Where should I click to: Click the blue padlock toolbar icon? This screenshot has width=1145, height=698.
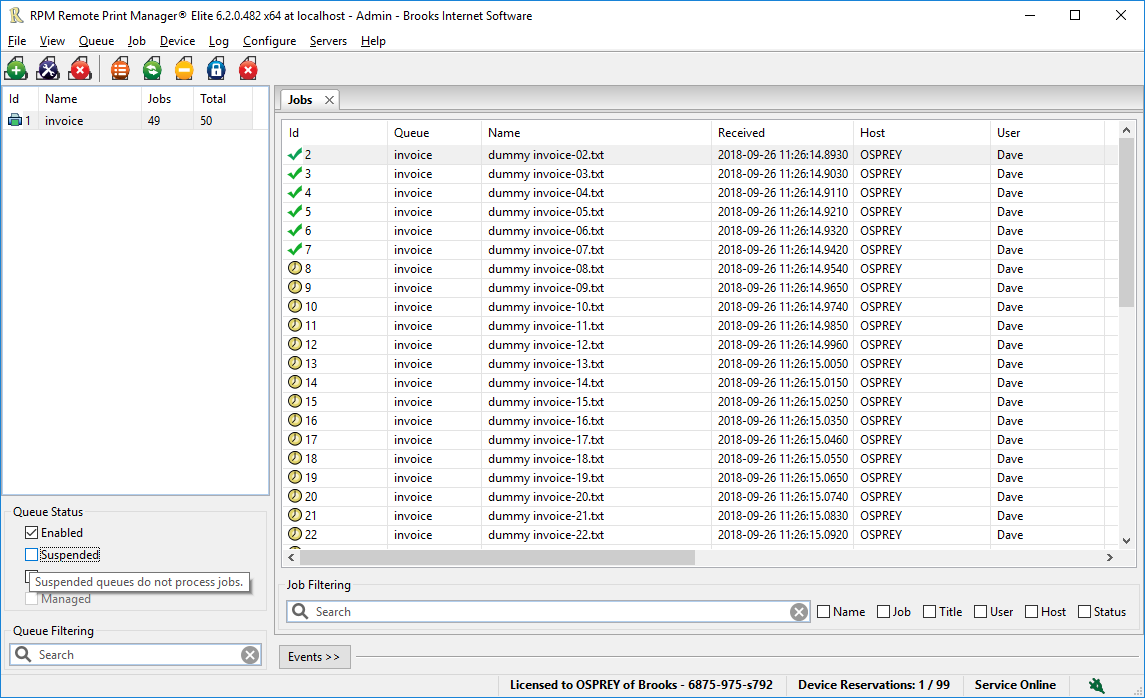pos(216,69)
